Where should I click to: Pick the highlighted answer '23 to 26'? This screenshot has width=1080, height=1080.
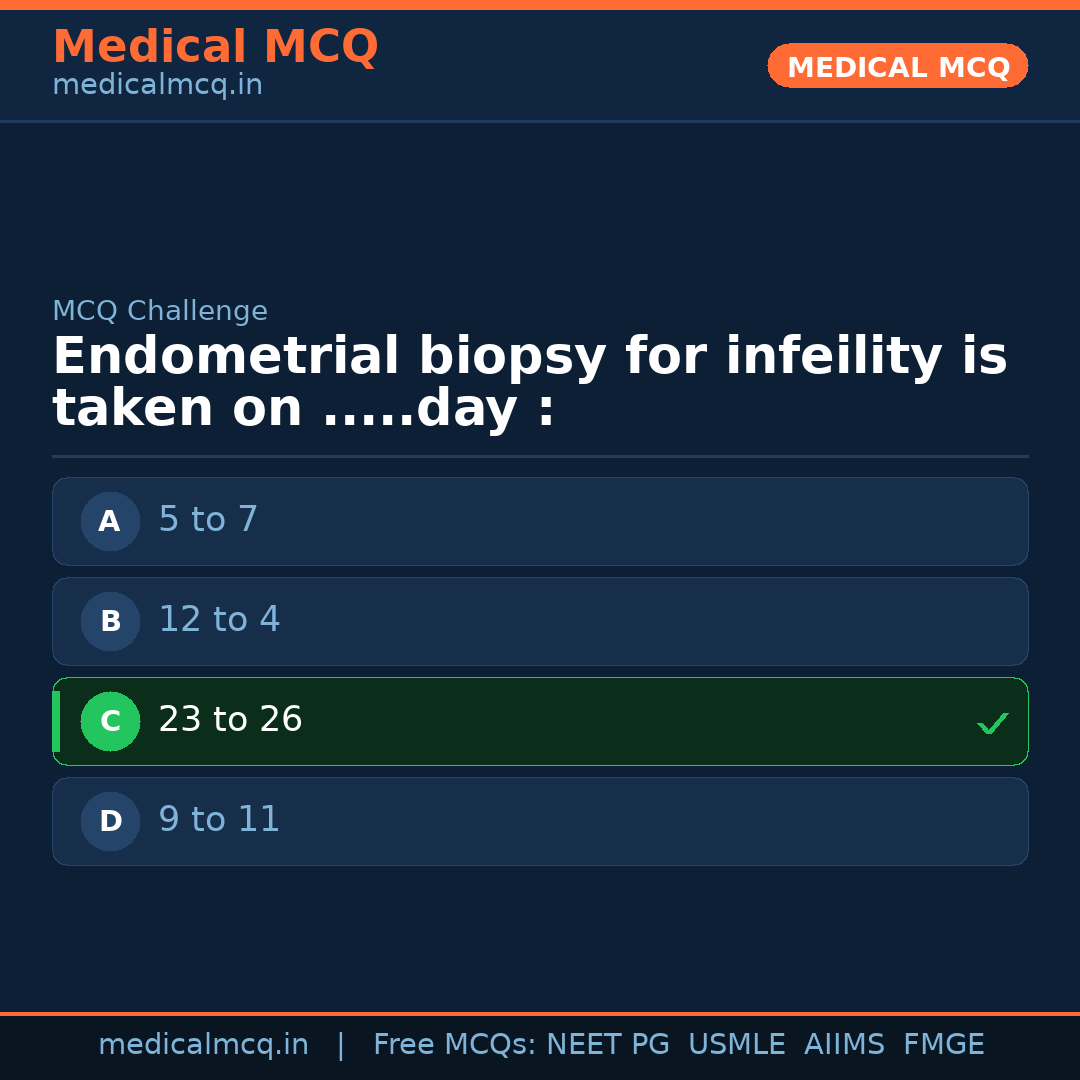click(x=540, y=721)
